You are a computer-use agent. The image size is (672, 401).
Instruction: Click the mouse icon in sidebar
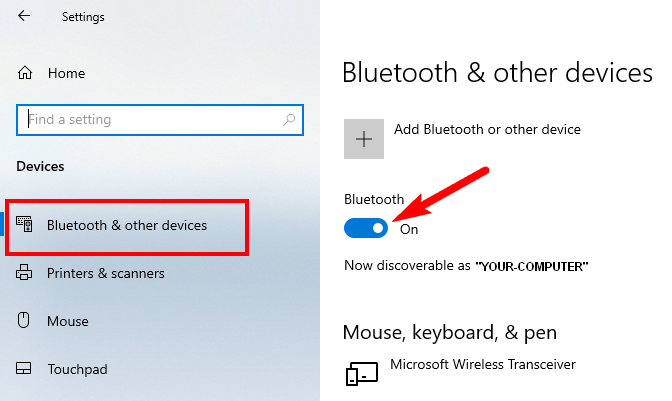pos(24,320)
